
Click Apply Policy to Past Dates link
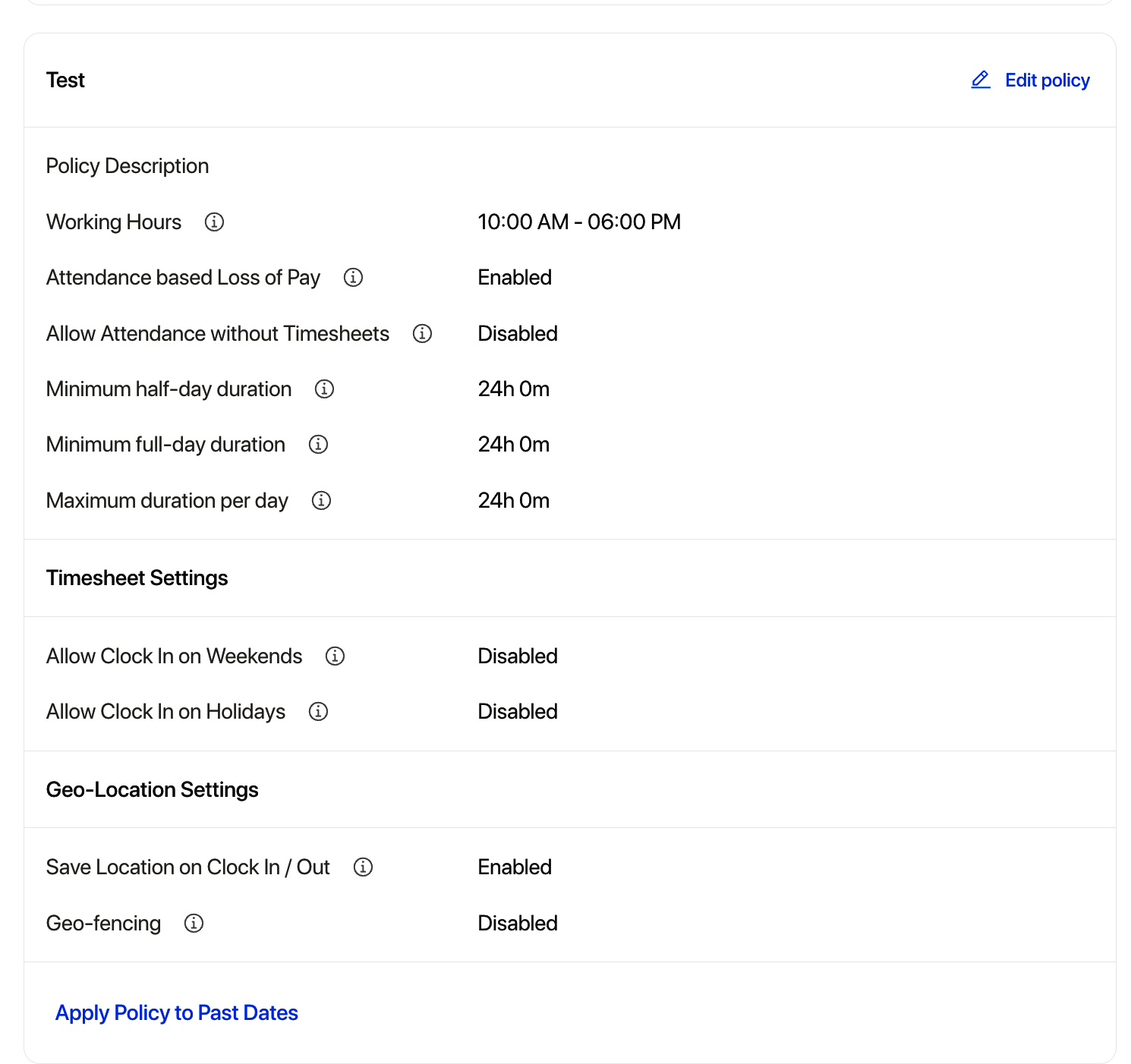pyautogui.click(x=176, y=1012)
